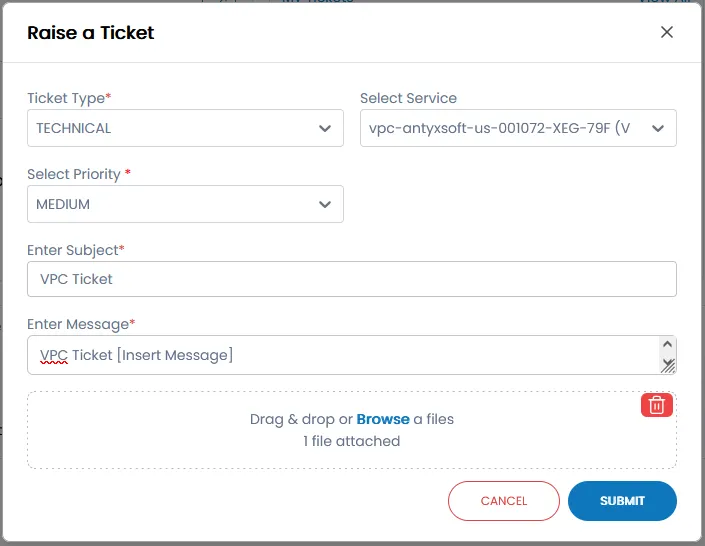705x546 pixels.
Task: Focus the Enter Subject field with VPC Ticket
Action: (x=350, y=279)
